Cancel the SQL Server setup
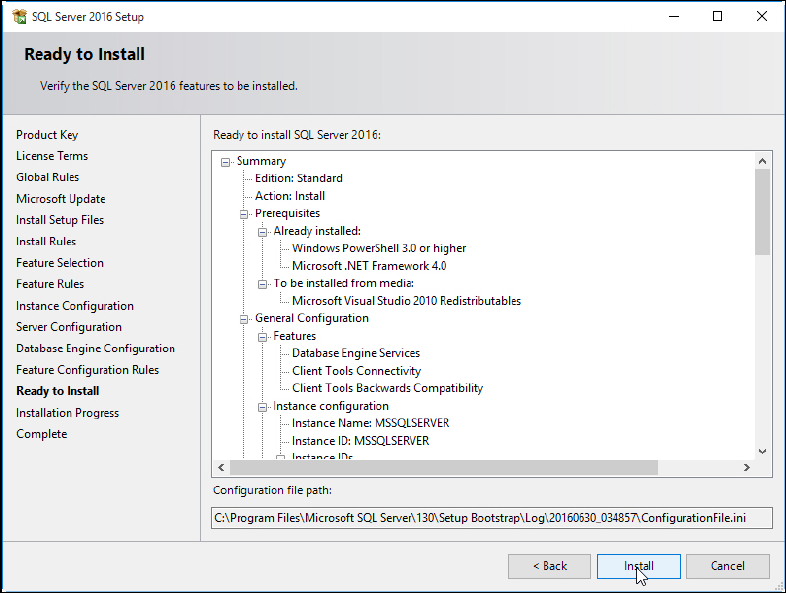The width and height of the screenshot is (786, 593). (x=727, y=566)
